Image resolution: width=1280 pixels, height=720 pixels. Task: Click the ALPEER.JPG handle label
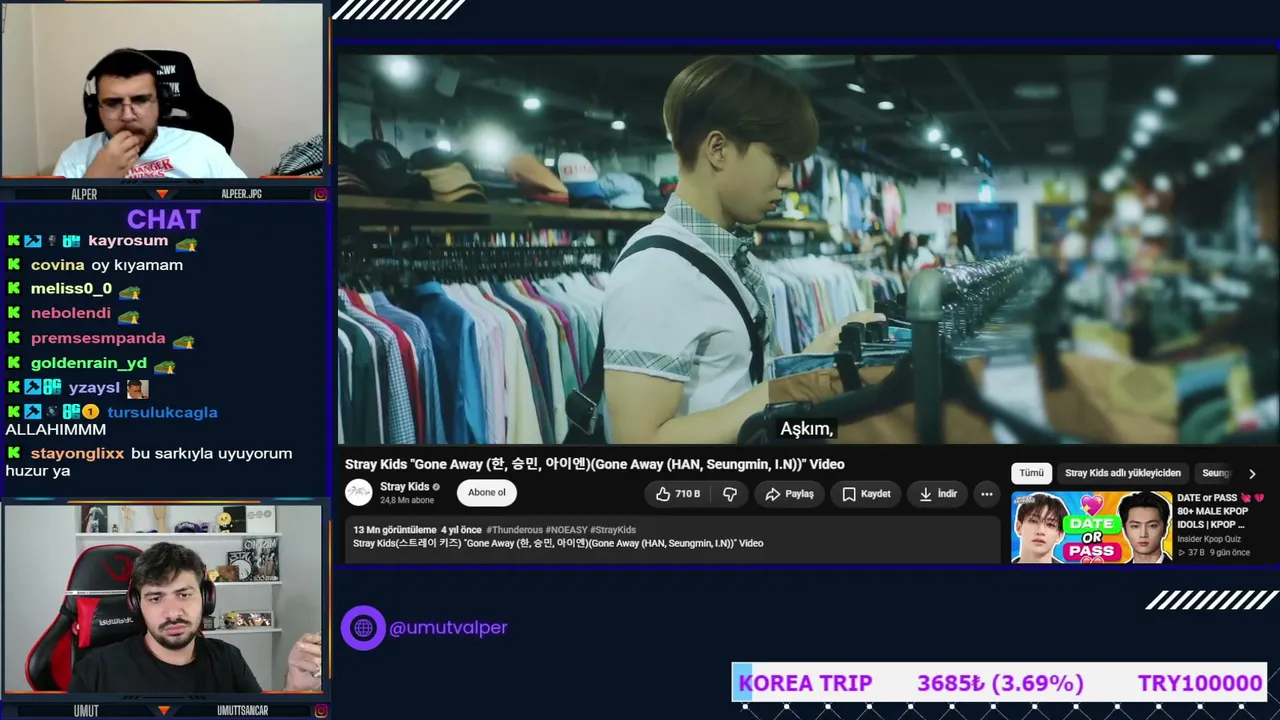[241, 194]
